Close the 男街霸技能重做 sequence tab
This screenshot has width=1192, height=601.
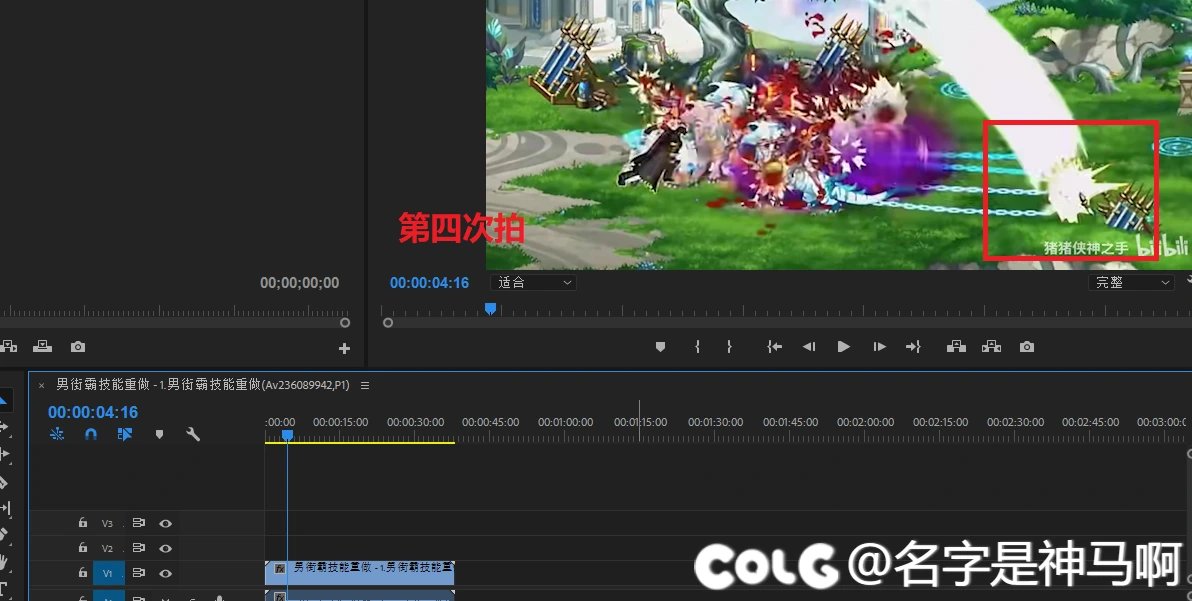click(42, 385)
